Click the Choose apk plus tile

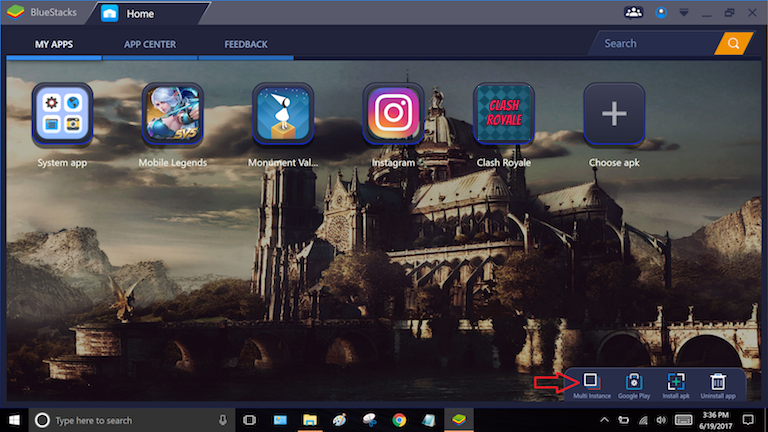tap(613, 115)
